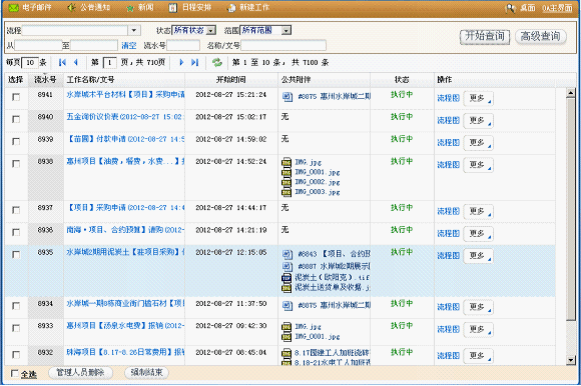Check the box for row 8939
This screenshot has width=581, height=386.
[x=16, y=142]
